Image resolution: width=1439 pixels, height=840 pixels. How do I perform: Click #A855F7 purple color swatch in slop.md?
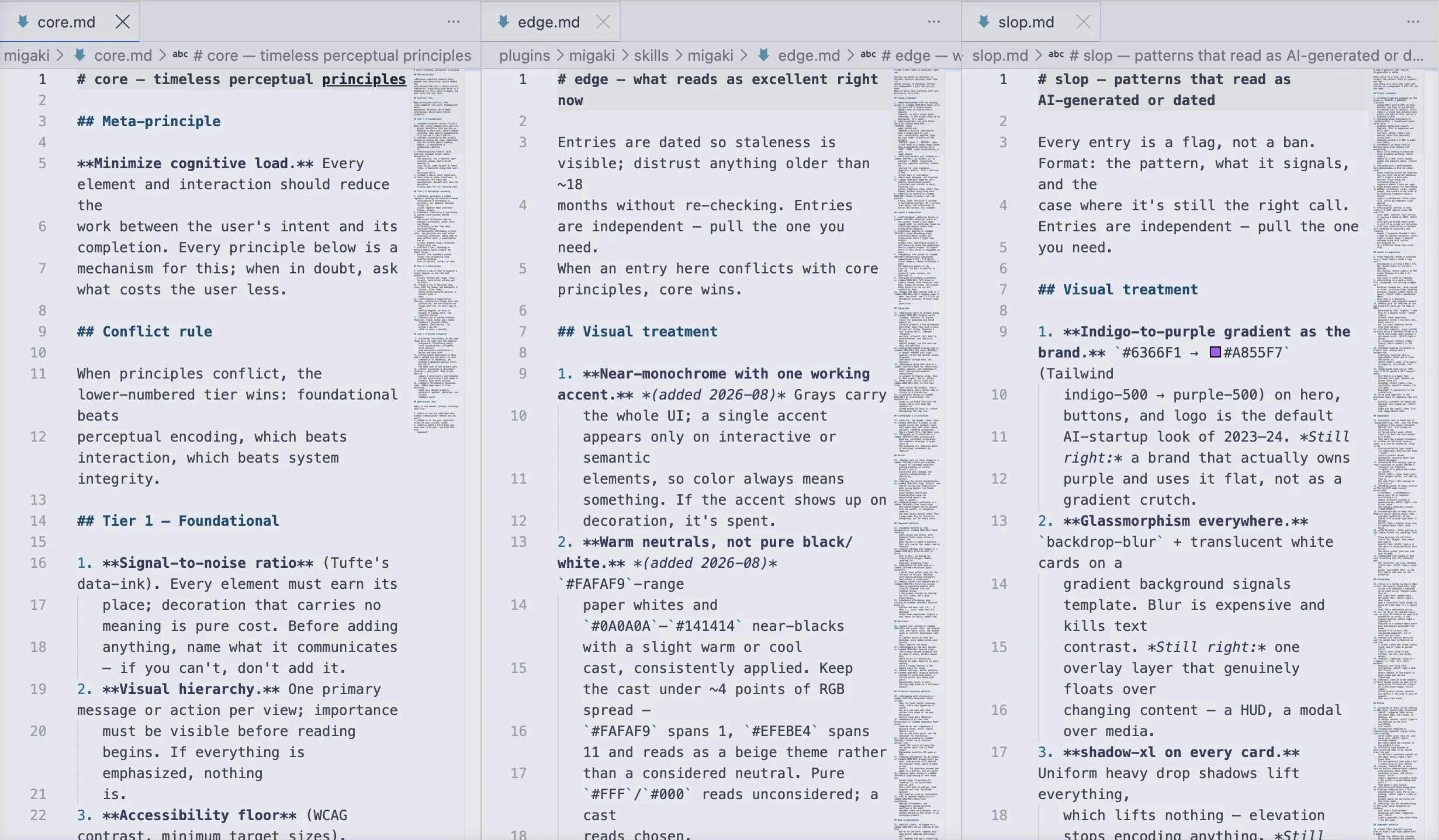[x=1215, y=352]
